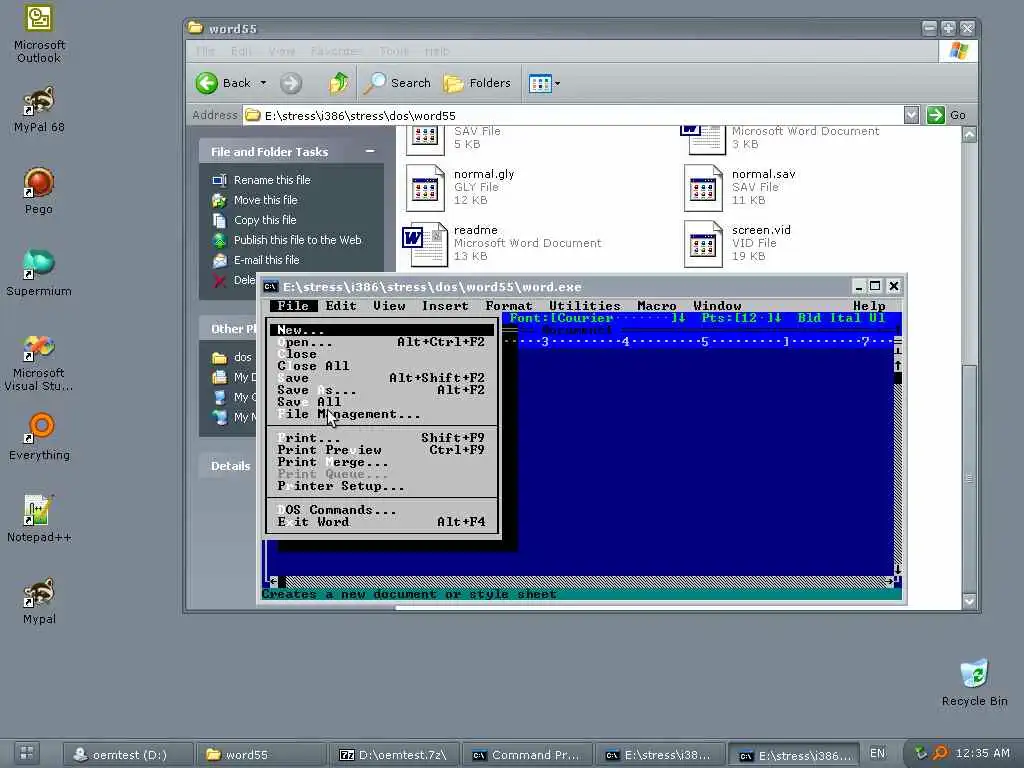Open the View menu in Word
Viewport: 1024px width, 768px height.
point(389,306)
